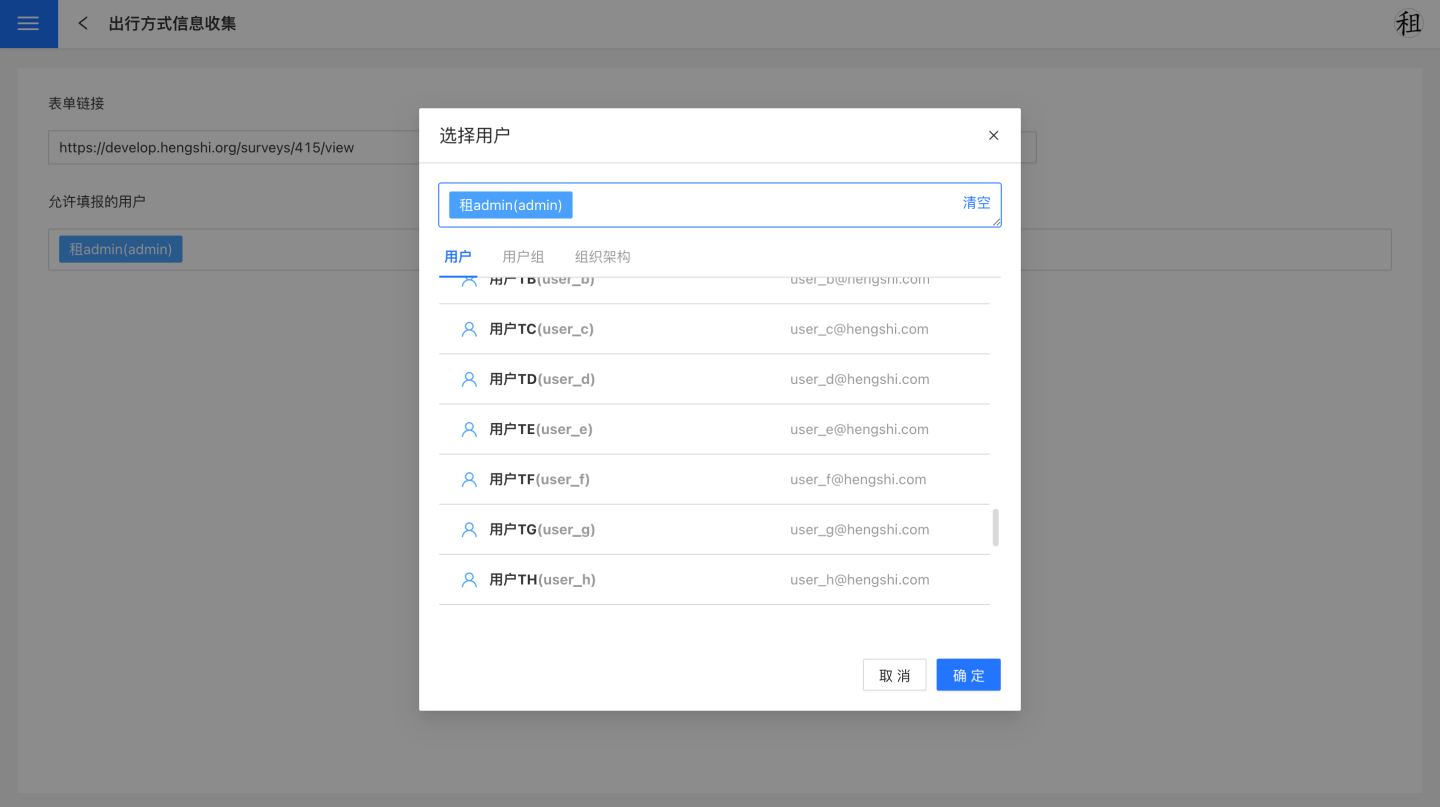
Task: Switch to the 用户组 tab
Action: (x=523, y=257)
